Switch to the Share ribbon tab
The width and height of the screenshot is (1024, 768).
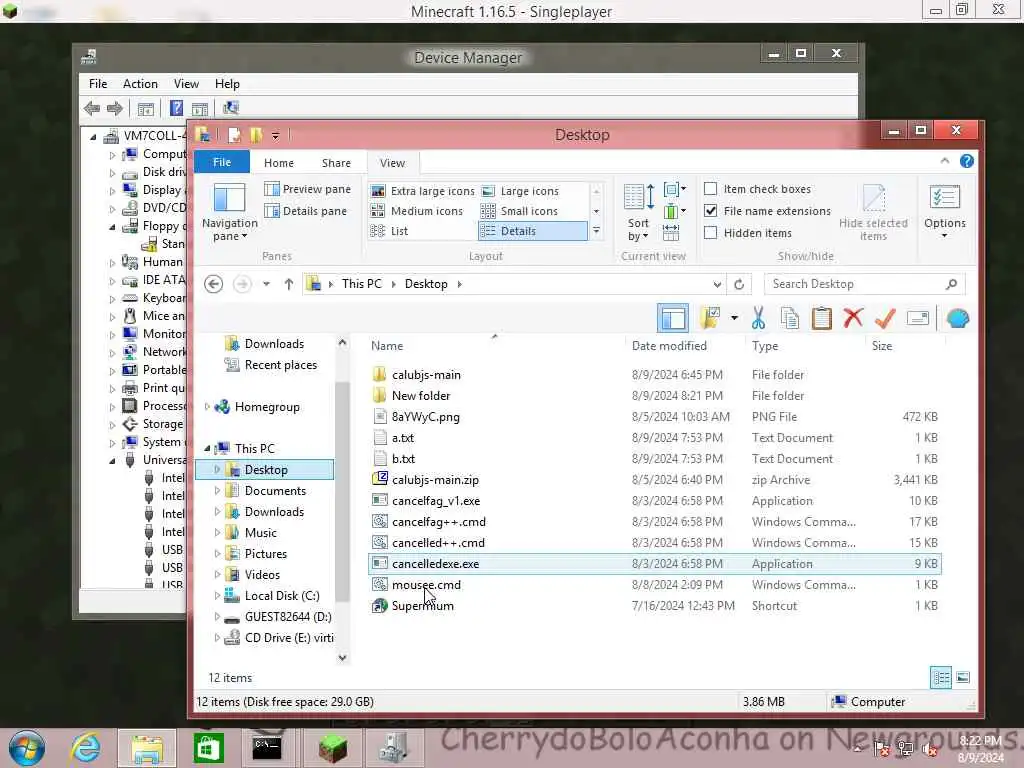336,163
